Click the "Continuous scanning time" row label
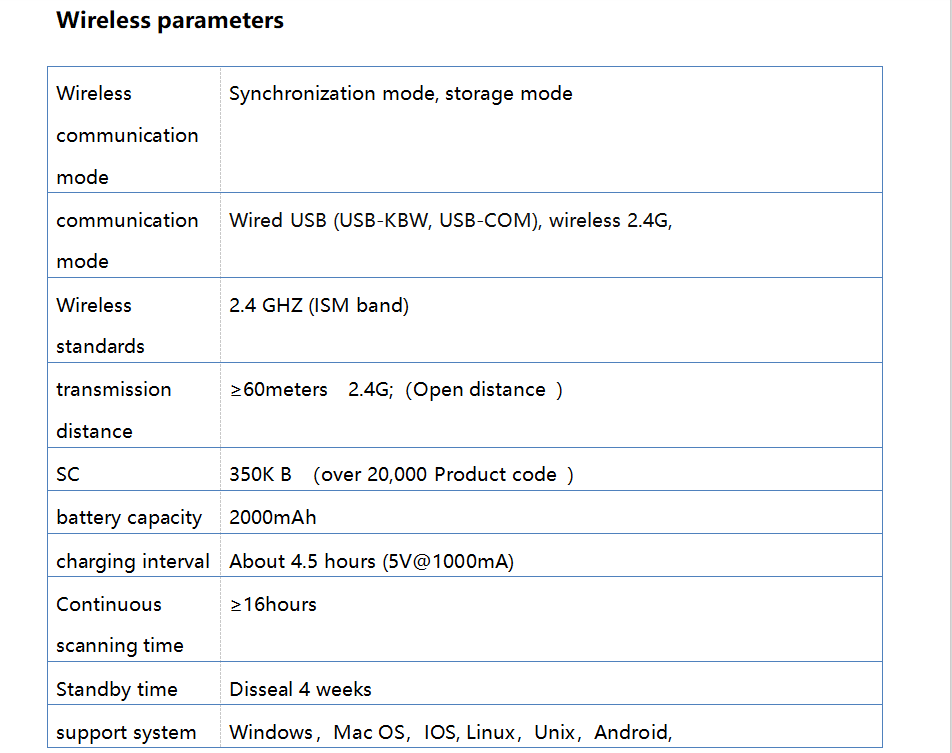Screen dimensions: 952x753 pos(118,625)
